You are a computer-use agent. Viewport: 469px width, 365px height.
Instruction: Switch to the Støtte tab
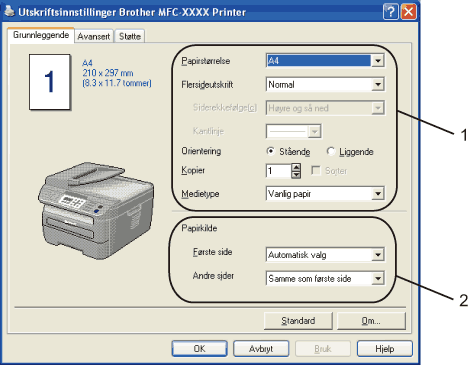tap(130, 36)
